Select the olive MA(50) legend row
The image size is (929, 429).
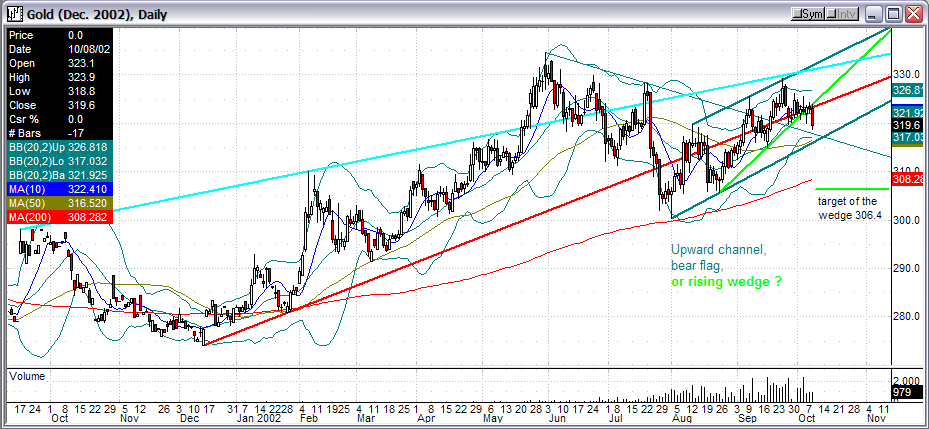56,201
